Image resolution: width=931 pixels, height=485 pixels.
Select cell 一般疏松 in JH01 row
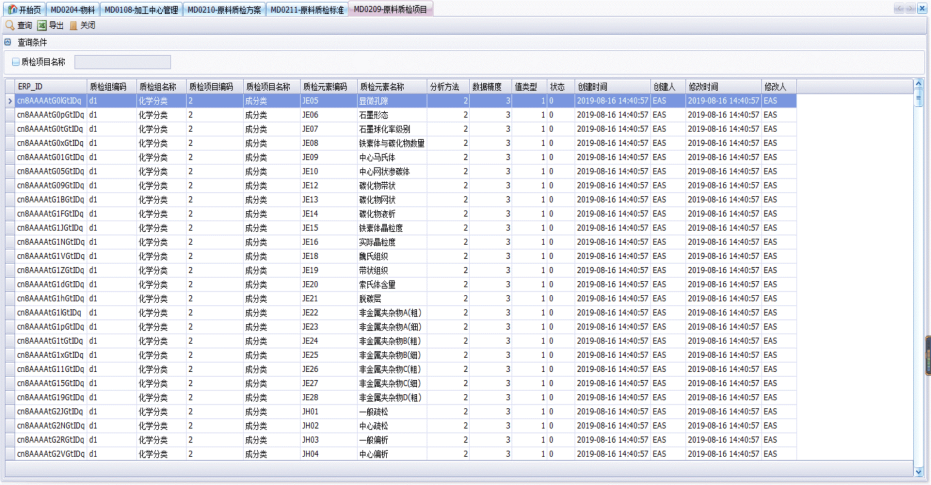(392, 412)
